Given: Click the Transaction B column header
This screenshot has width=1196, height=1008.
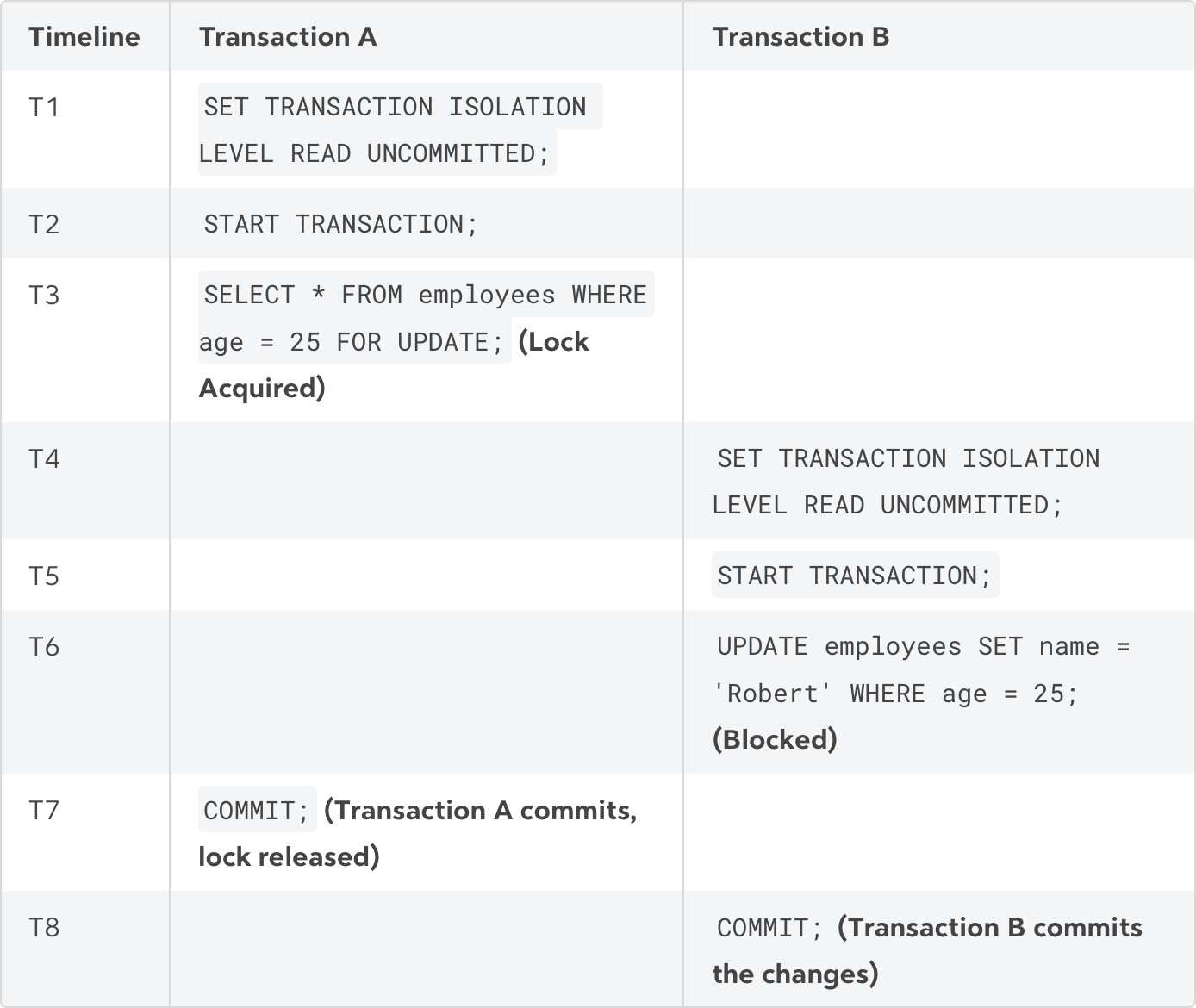Looking at the screenshot, I should (x=800, y=37).
